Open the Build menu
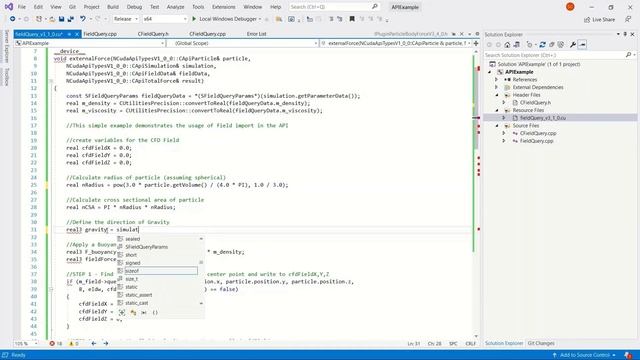The image size is (640, 360). coord(113,7)
